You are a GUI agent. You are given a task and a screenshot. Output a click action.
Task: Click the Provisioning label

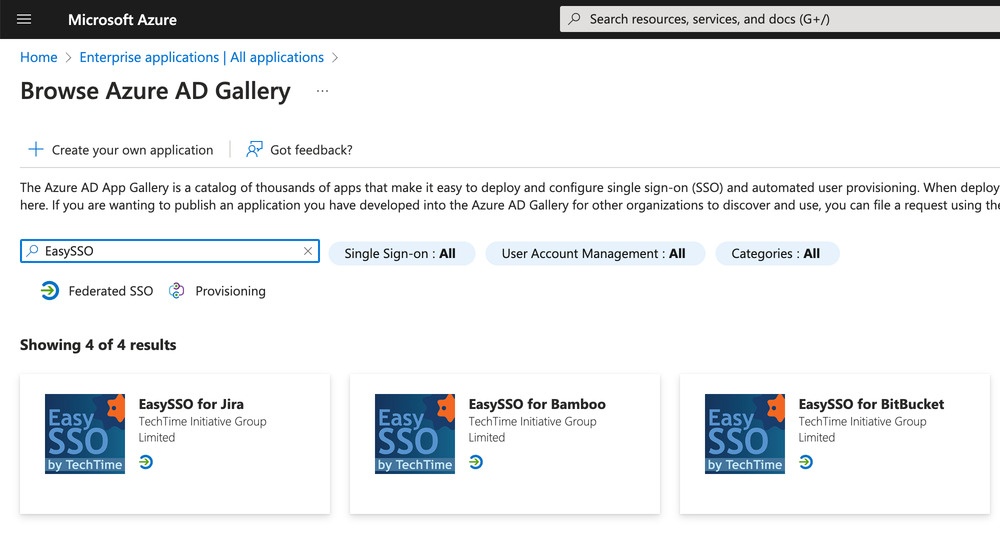230,291
